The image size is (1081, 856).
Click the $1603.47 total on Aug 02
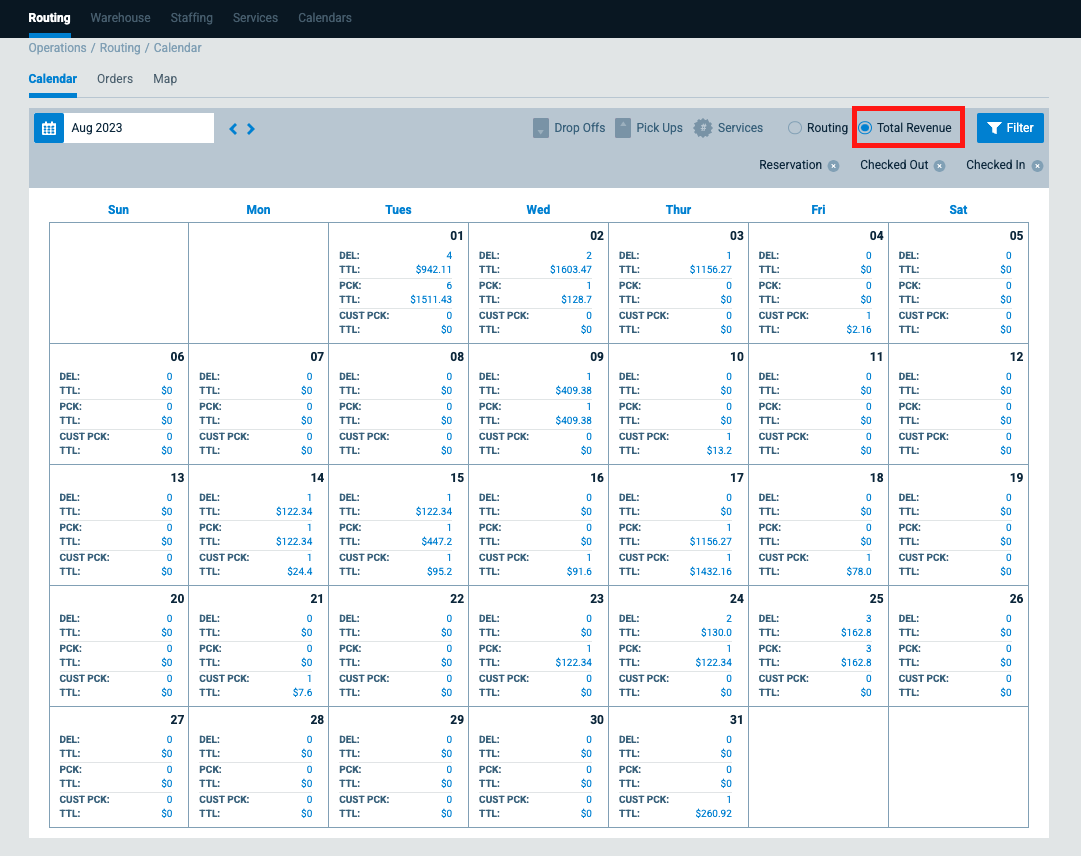pos(571,269)
